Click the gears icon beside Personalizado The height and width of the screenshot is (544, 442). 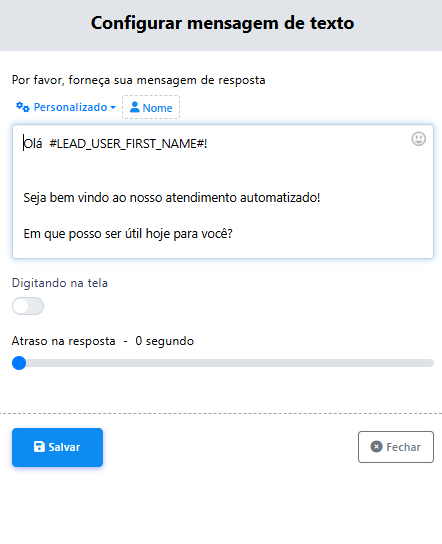(x=23, y=107)
